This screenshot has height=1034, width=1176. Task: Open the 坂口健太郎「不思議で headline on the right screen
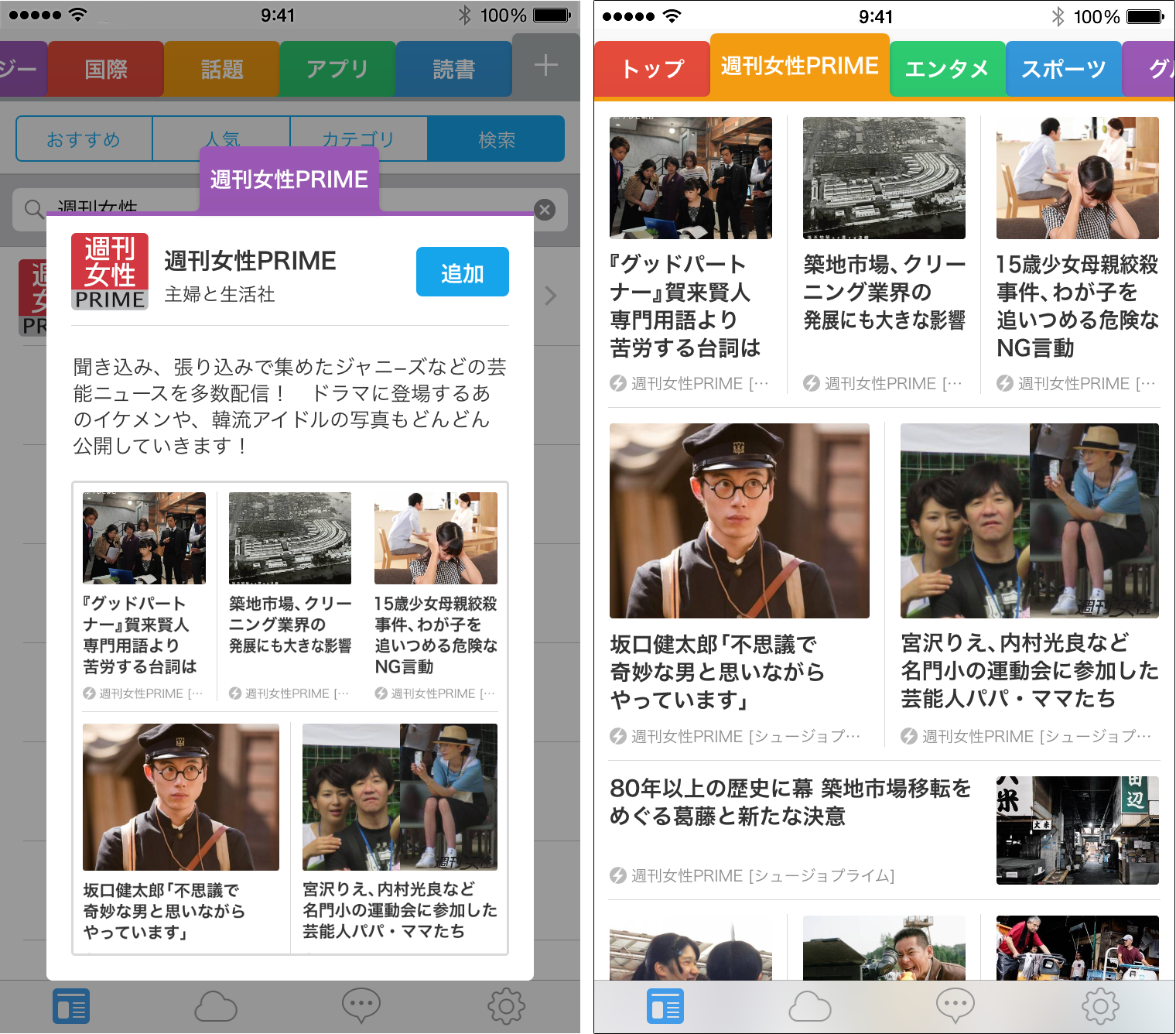point(716,672)
